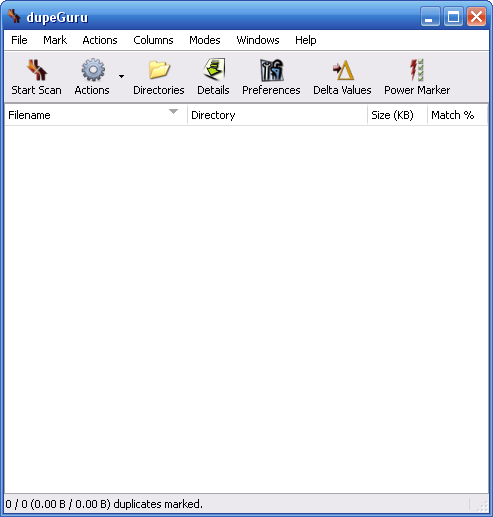Toggle Delta Values icon

343,70
